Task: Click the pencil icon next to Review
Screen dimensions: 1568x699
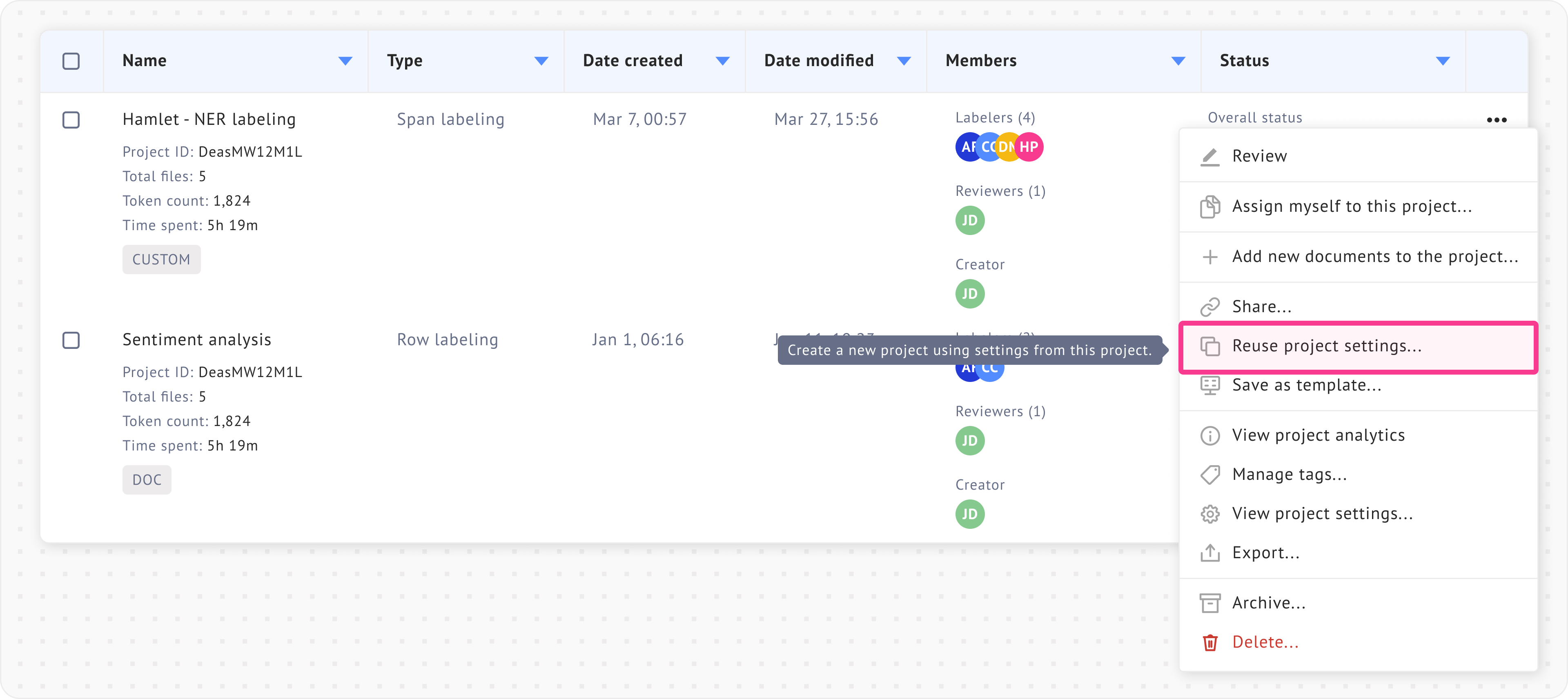Action: coord(1209,156)
